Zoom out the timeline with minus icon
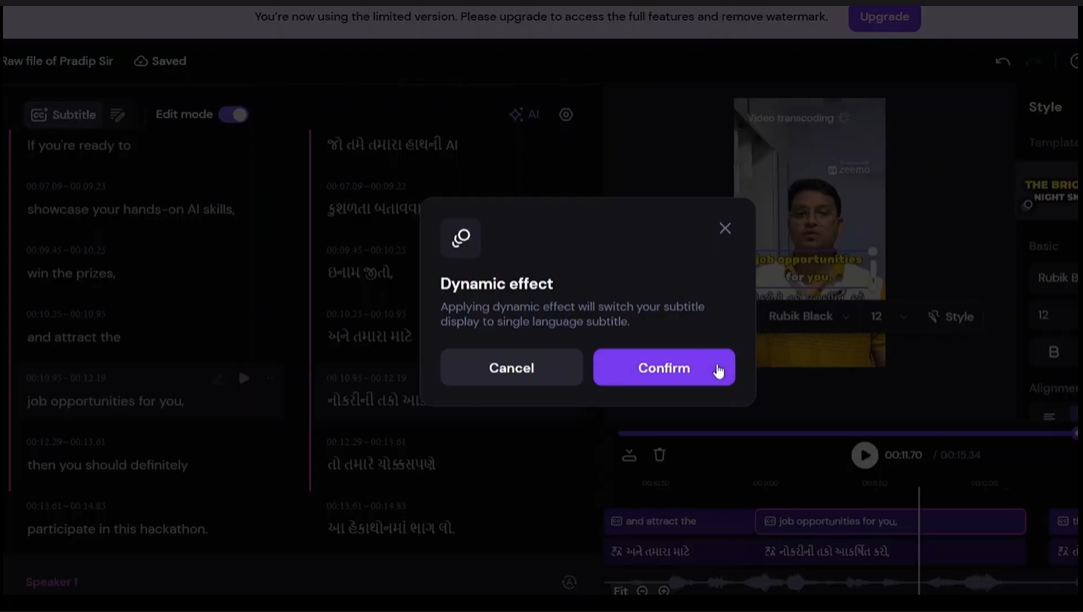 [642, 591]
